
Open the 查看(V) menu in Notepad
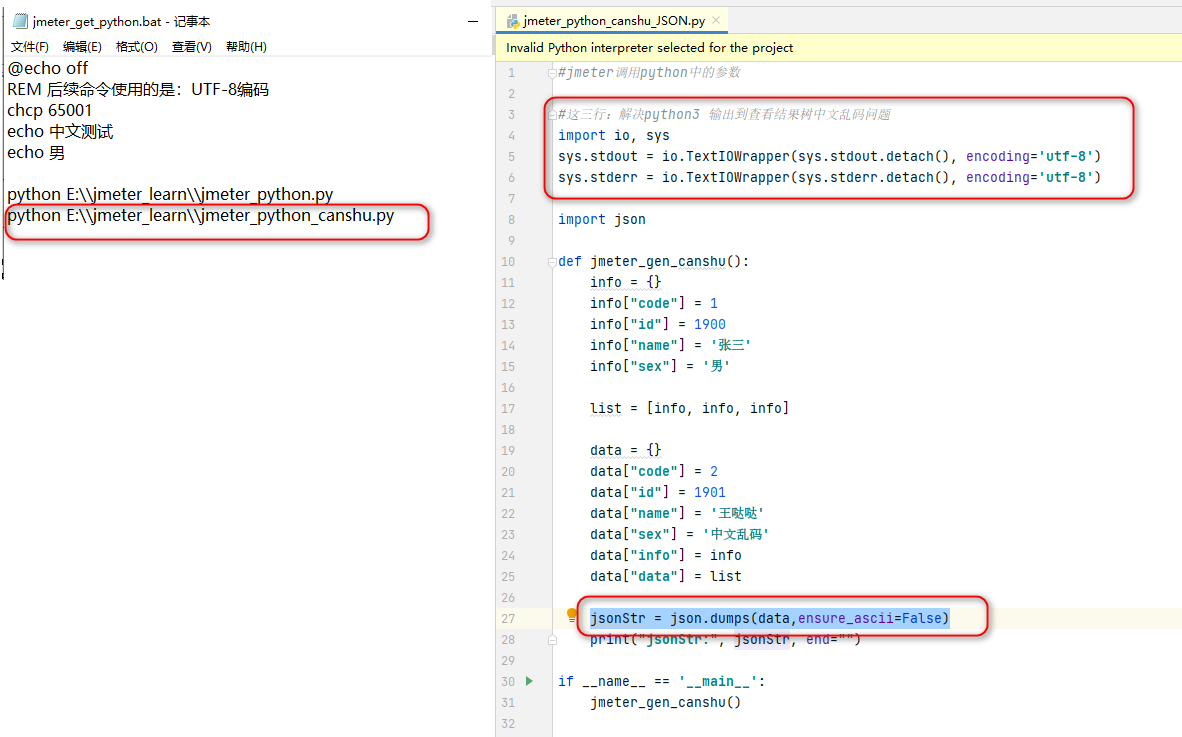coord(191,46)
